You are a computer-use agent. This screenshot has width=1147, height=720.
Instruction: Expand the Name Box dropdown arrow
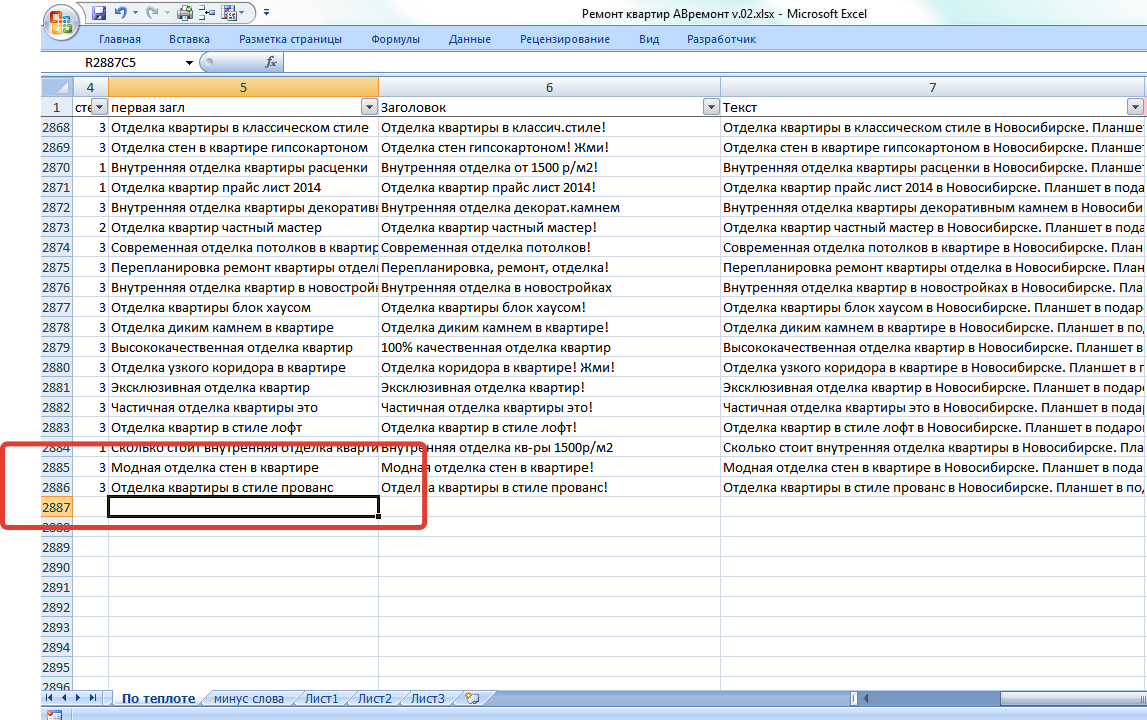click(189, 63)
